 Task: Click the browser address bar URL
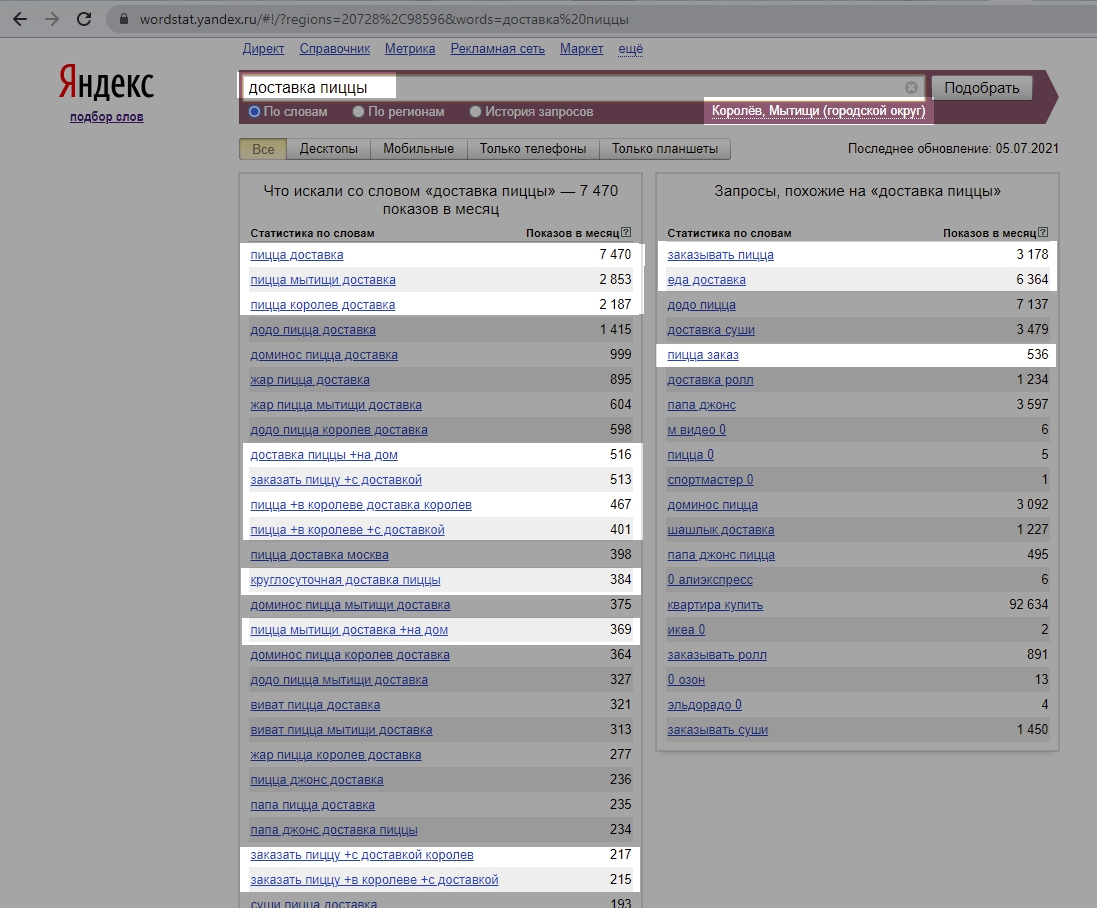click(384, 20)
